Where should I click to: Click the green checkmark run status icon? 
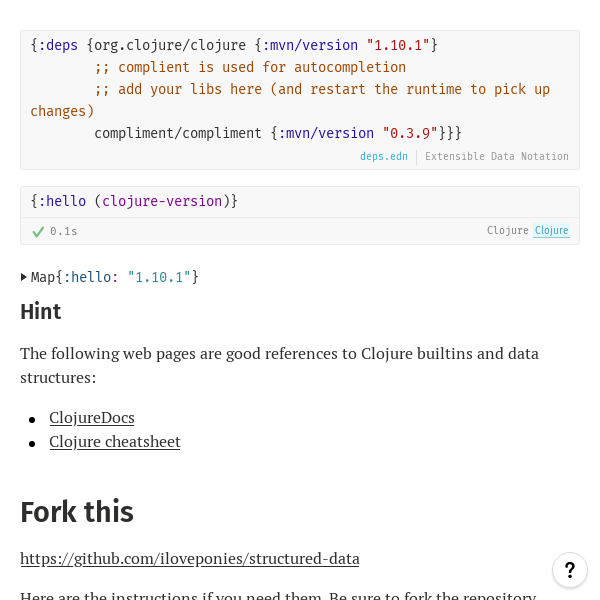38,231
